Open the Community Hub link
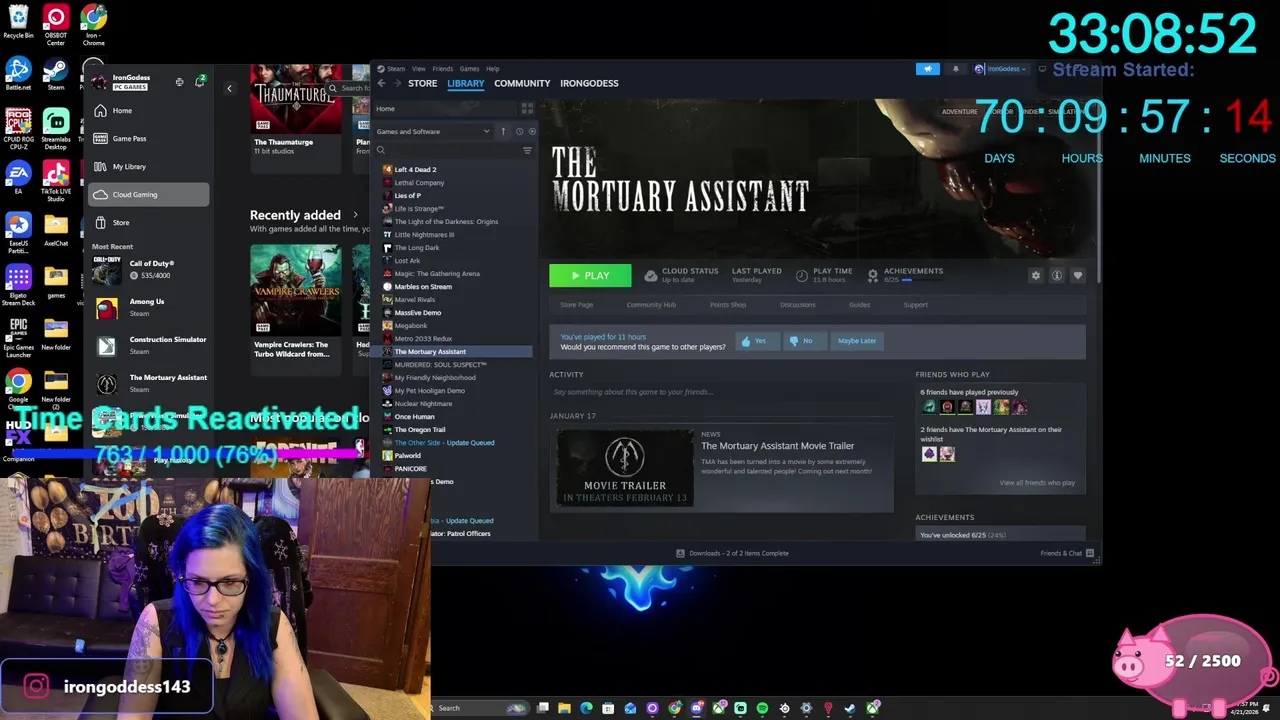 pos(651,305)
